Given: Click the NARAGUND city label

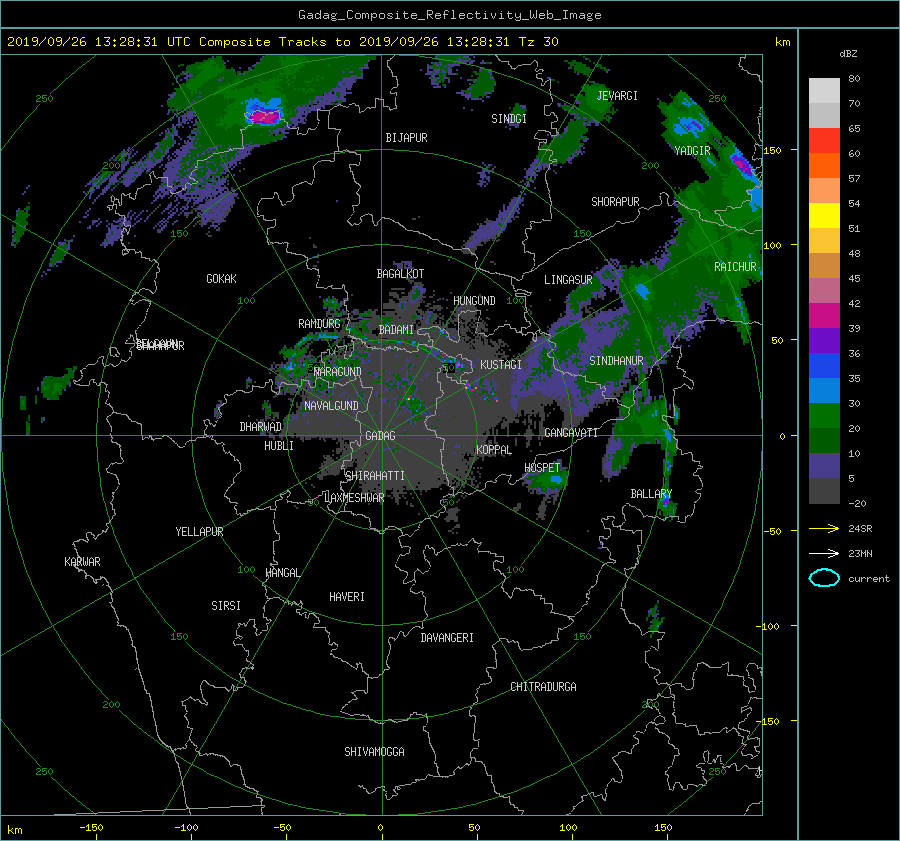Looking at the screenshot, I should pos(338,372).
